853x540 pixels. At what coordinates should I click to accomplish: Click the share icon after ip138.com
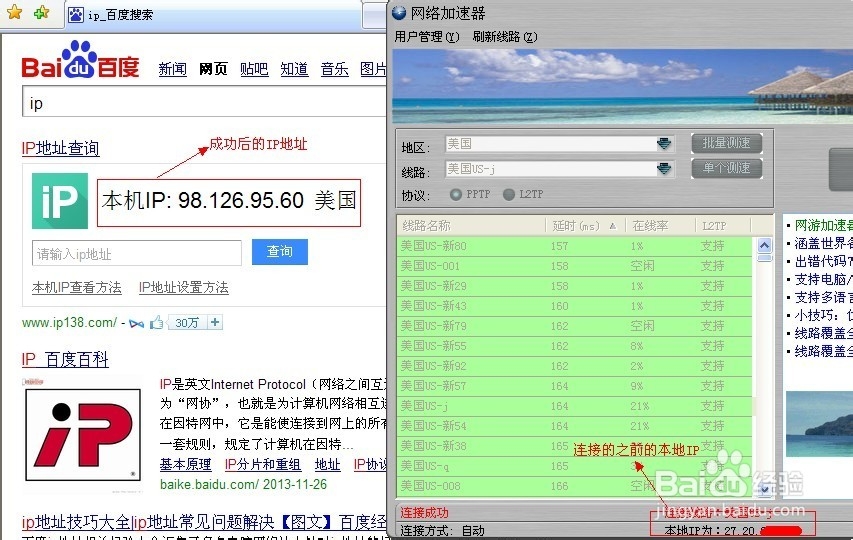point(137,324)
